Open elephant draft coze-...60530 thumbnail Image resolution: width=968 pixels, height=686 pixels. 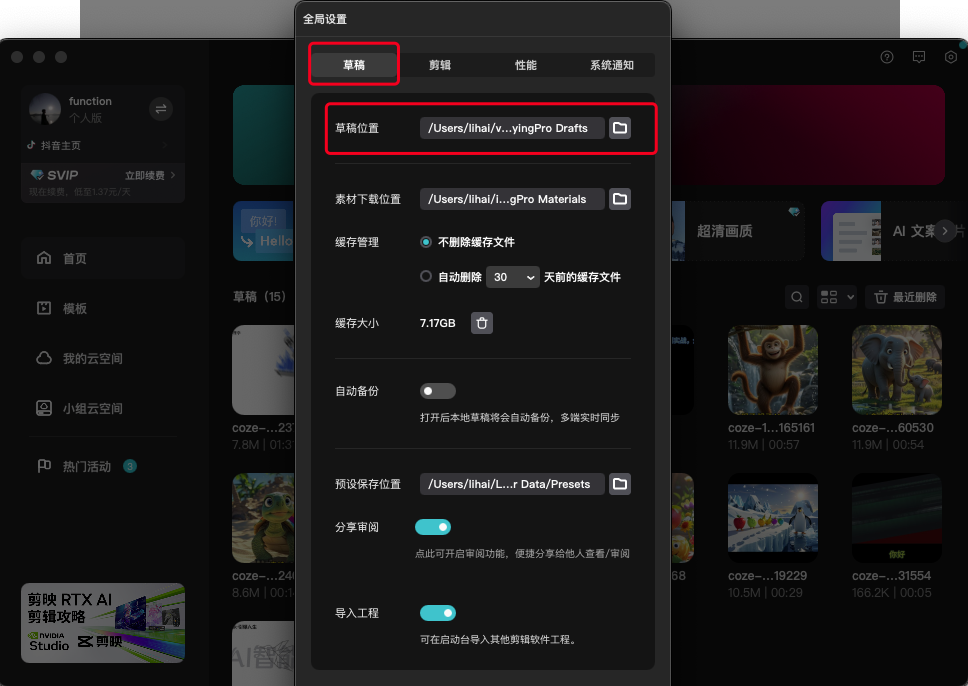coord(896,370)
